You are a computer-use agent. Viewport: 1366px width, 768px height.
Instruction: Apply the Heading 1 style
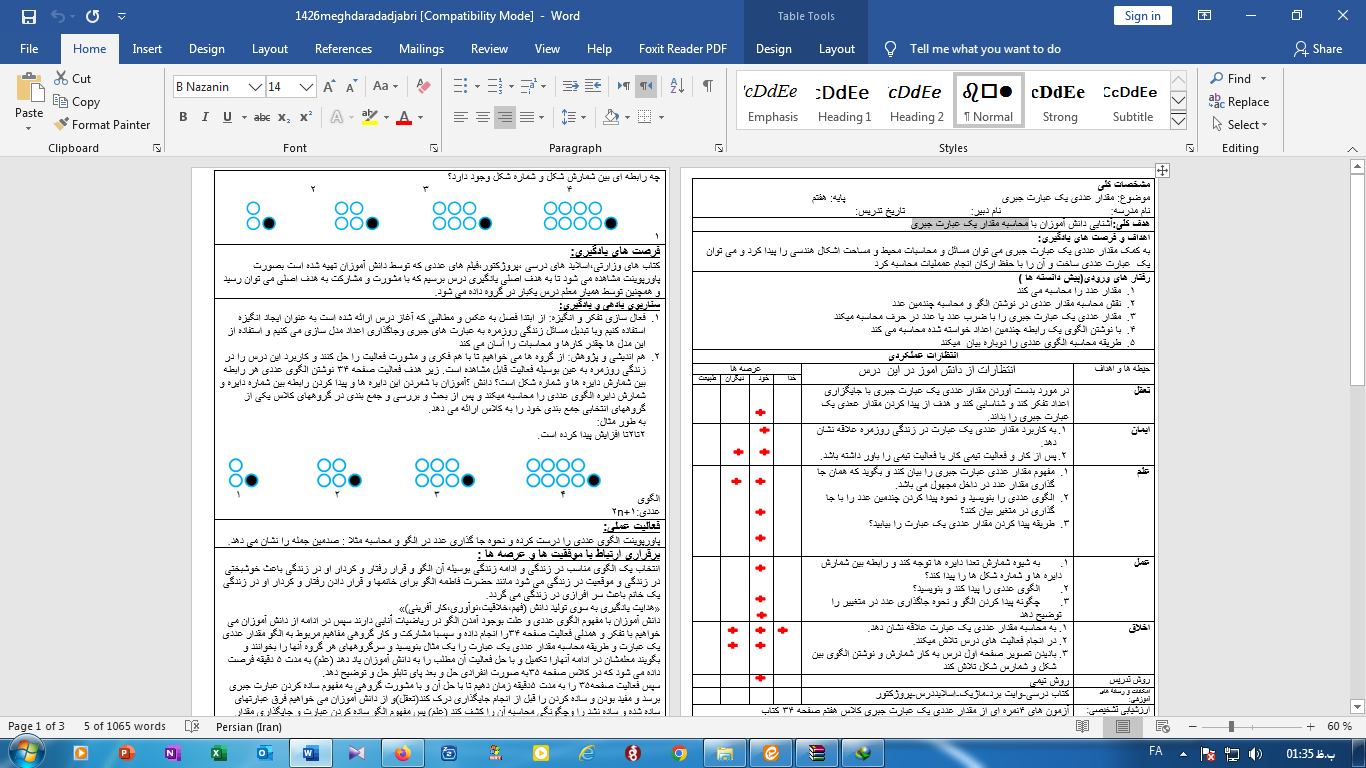point(844,101)
